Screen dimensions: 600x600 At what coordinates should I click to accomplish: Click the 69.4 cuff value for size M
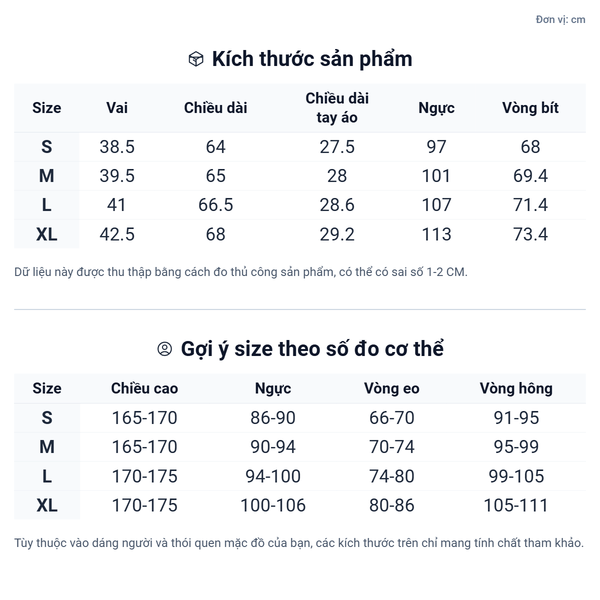coord(530,176)
